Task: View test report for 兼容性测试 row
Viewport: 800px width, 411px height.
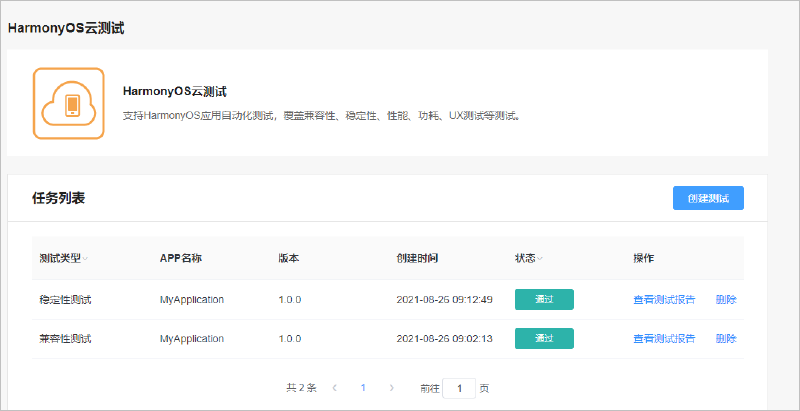Action: click(664, 339)
